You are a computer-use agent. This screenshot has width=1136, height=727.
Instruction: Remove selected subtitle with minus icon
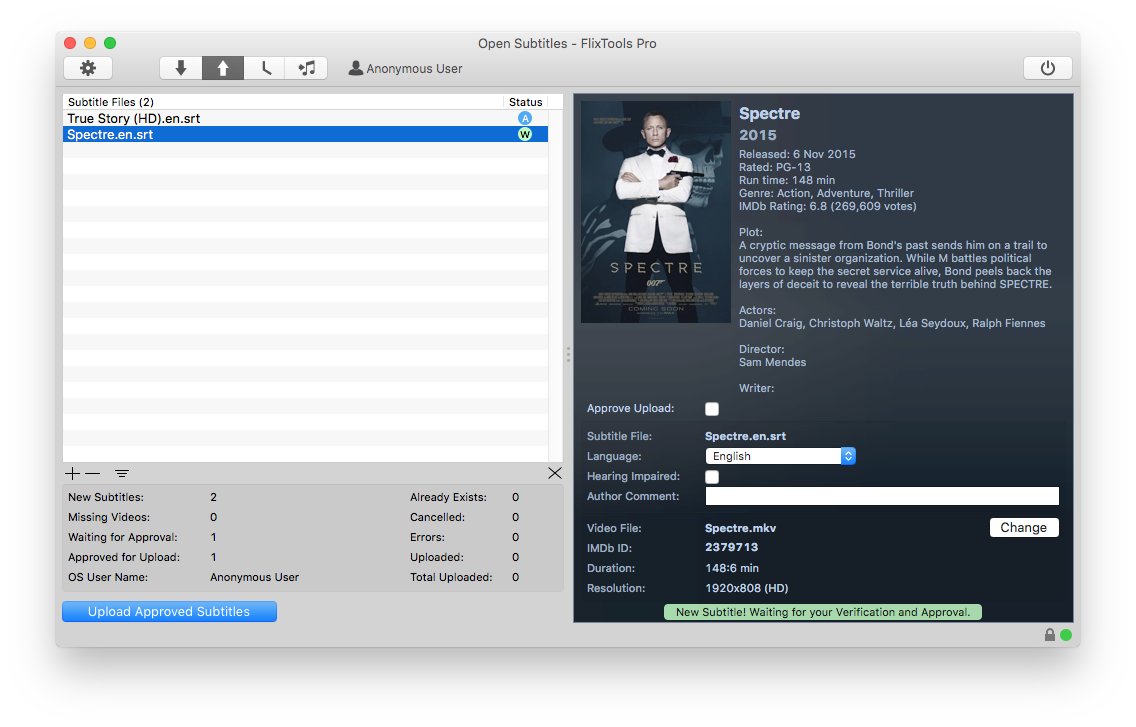pos(93,473)
